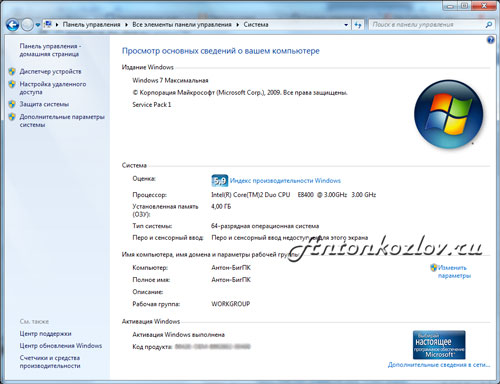Open Дополнительные параметры системы
Viewport: 500px width, 384px height.
click(x=62, y=121)
